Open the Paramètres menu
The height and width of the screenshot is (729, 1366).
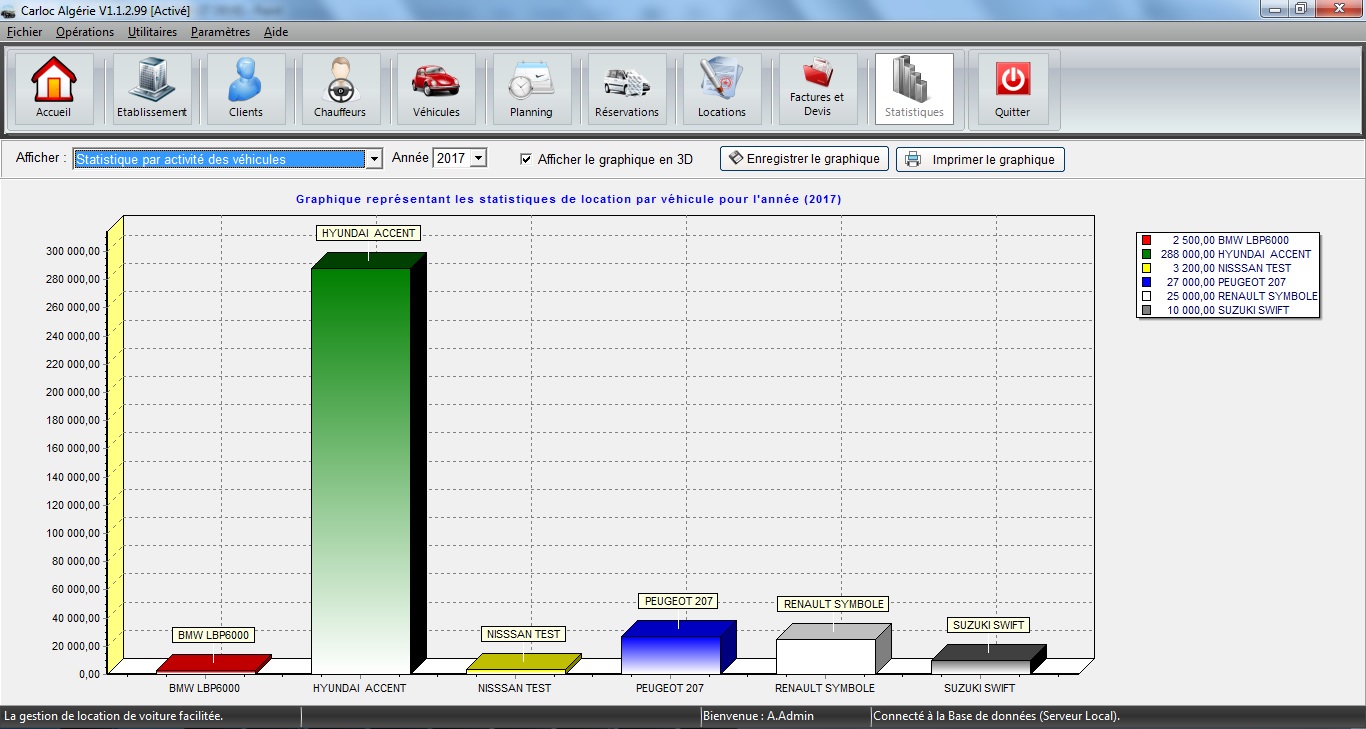220,32
